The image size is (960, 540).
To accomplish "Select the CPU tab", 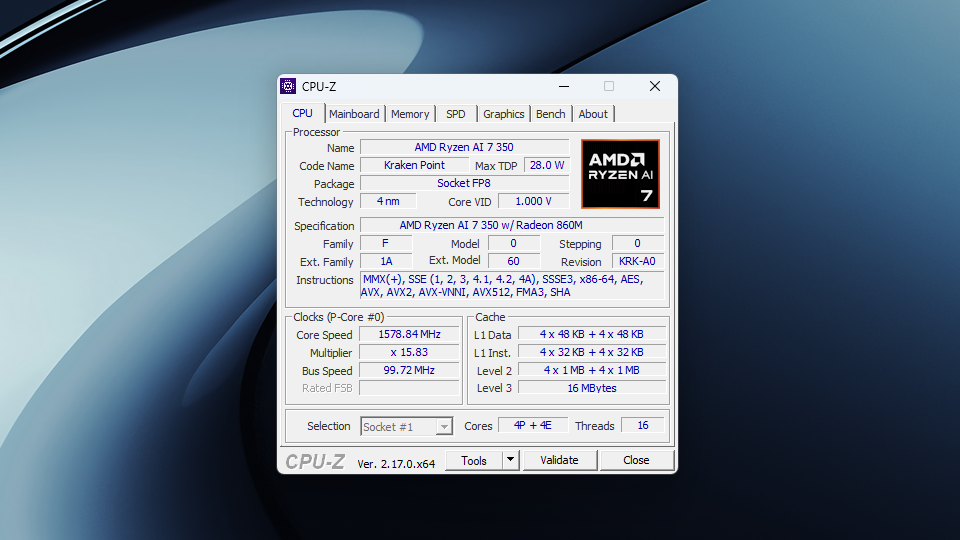I will [x=302, y=113].
